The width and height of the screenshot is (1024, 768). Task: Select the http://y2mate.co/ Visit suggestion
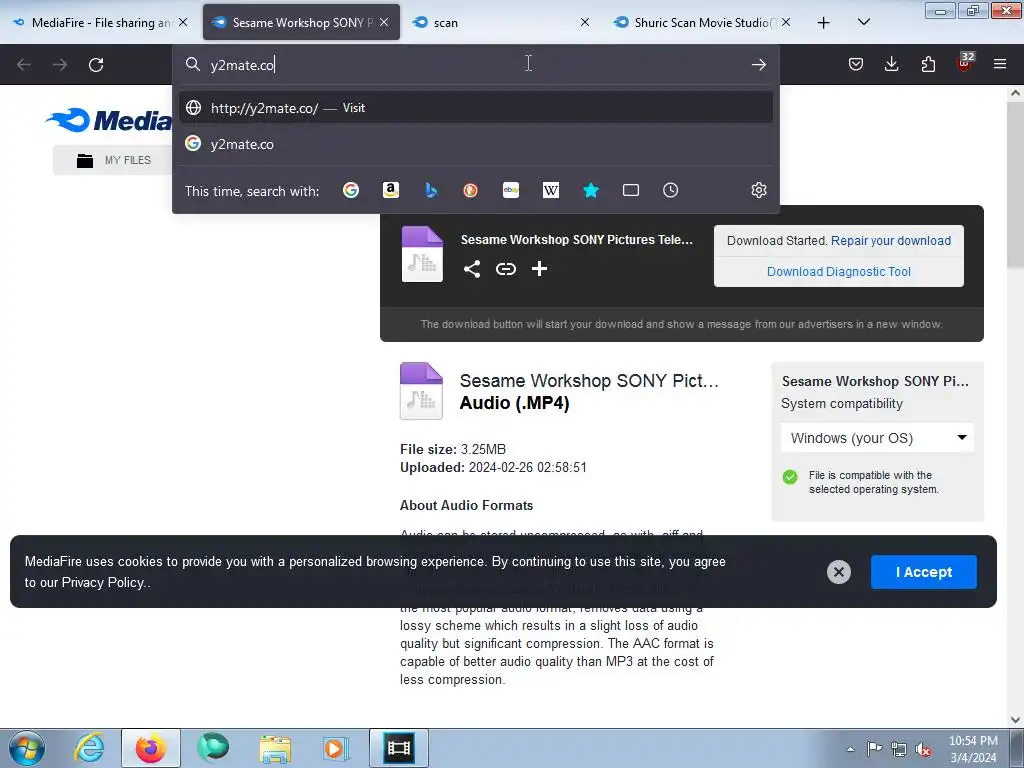click(x=475, y=108)
